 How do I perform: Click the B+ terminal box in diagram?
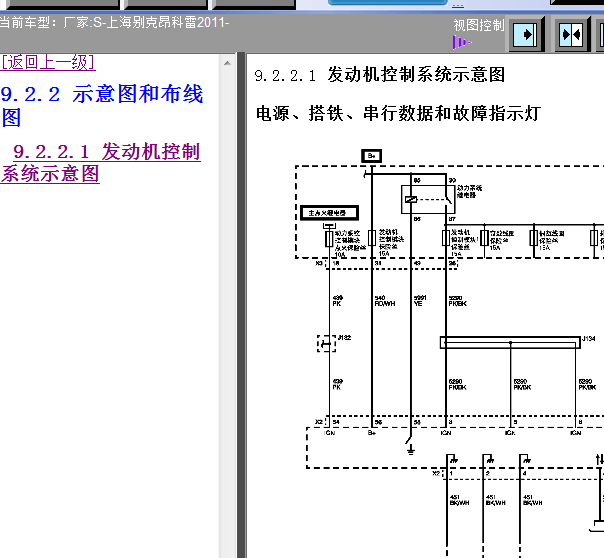[x=371, y=155]
